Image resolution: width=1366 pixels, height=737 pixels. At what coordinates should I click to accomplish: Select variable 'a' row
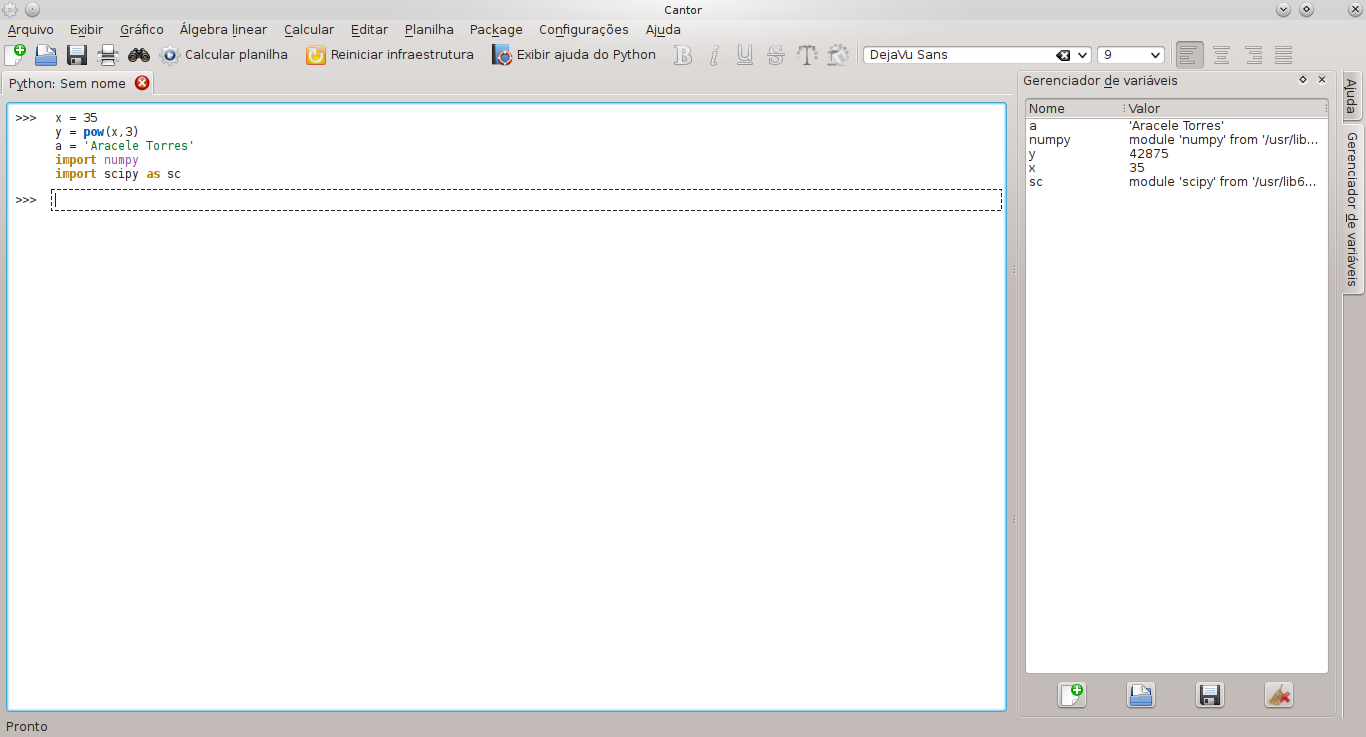[x=1177, y=126]
